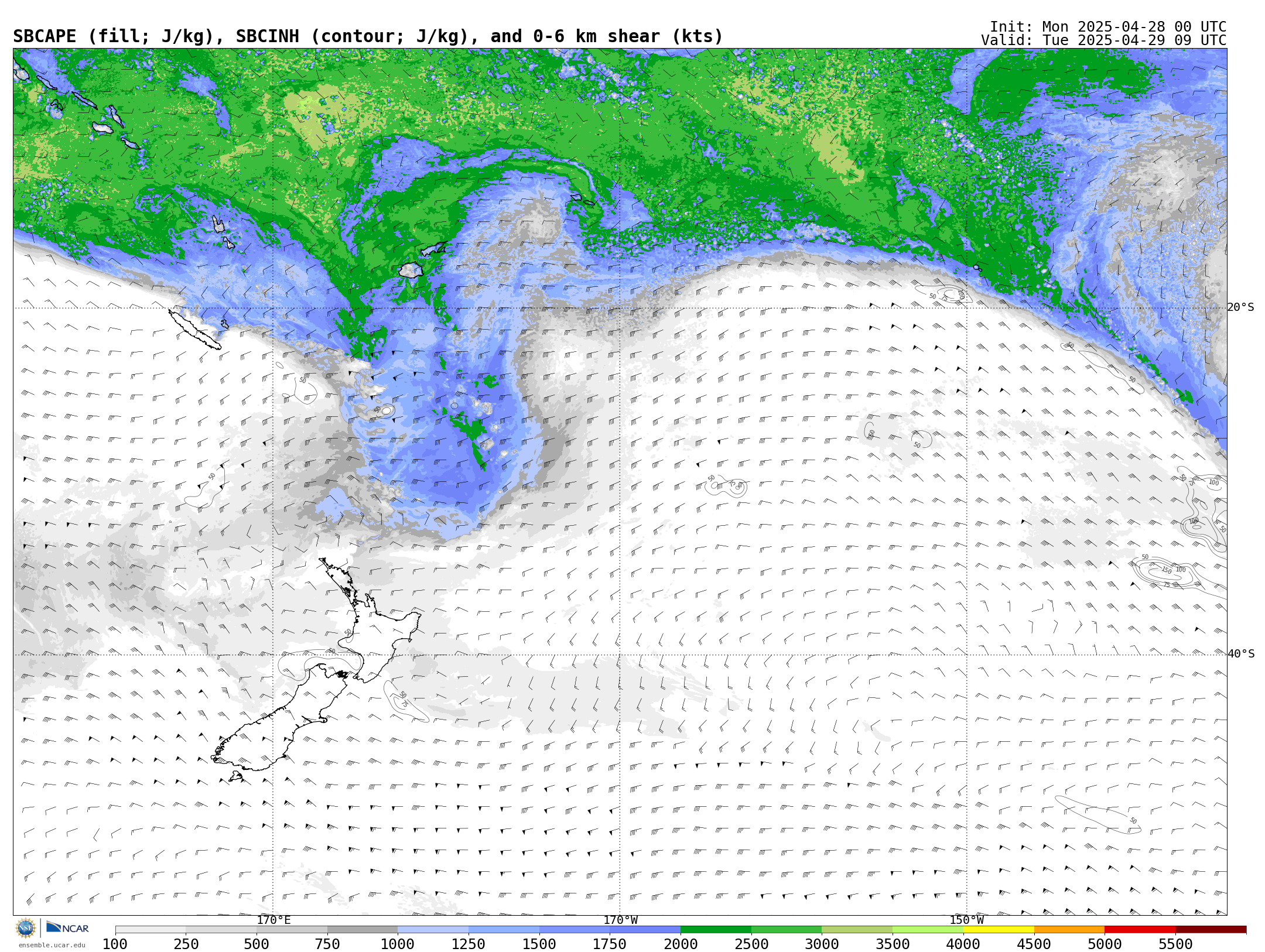1265x952 pixels.
Task: Click the colorbar label 3500
Action: click(x=893, y=944)
